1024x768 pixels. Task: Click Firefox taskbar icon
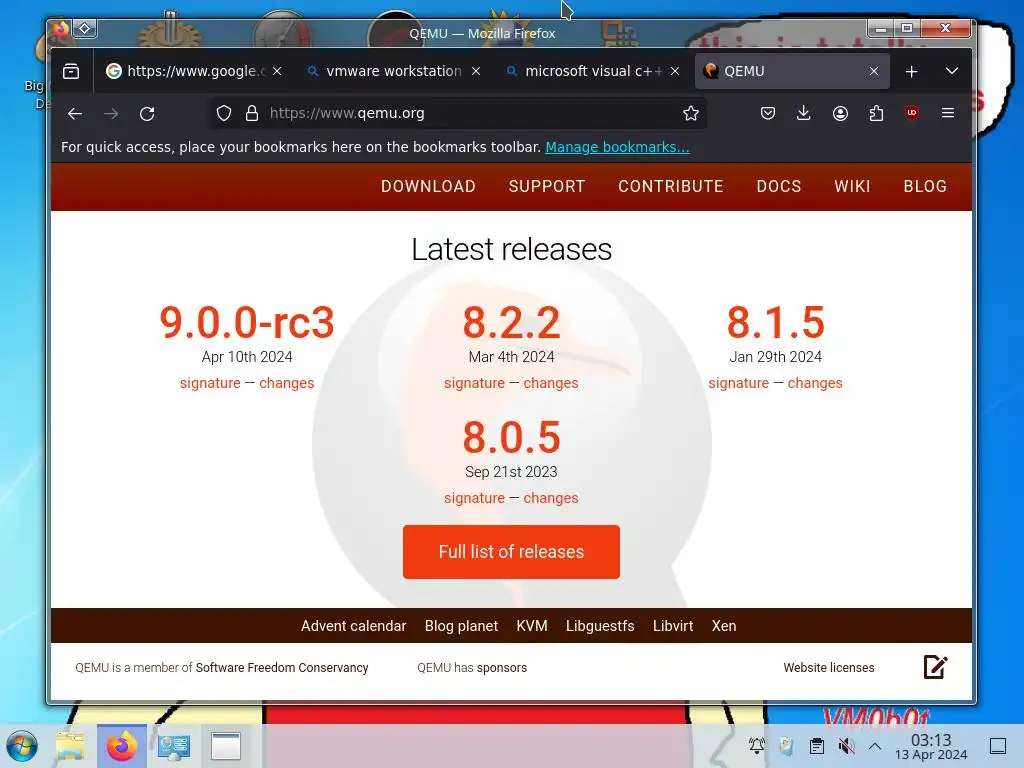coord(121,746)
